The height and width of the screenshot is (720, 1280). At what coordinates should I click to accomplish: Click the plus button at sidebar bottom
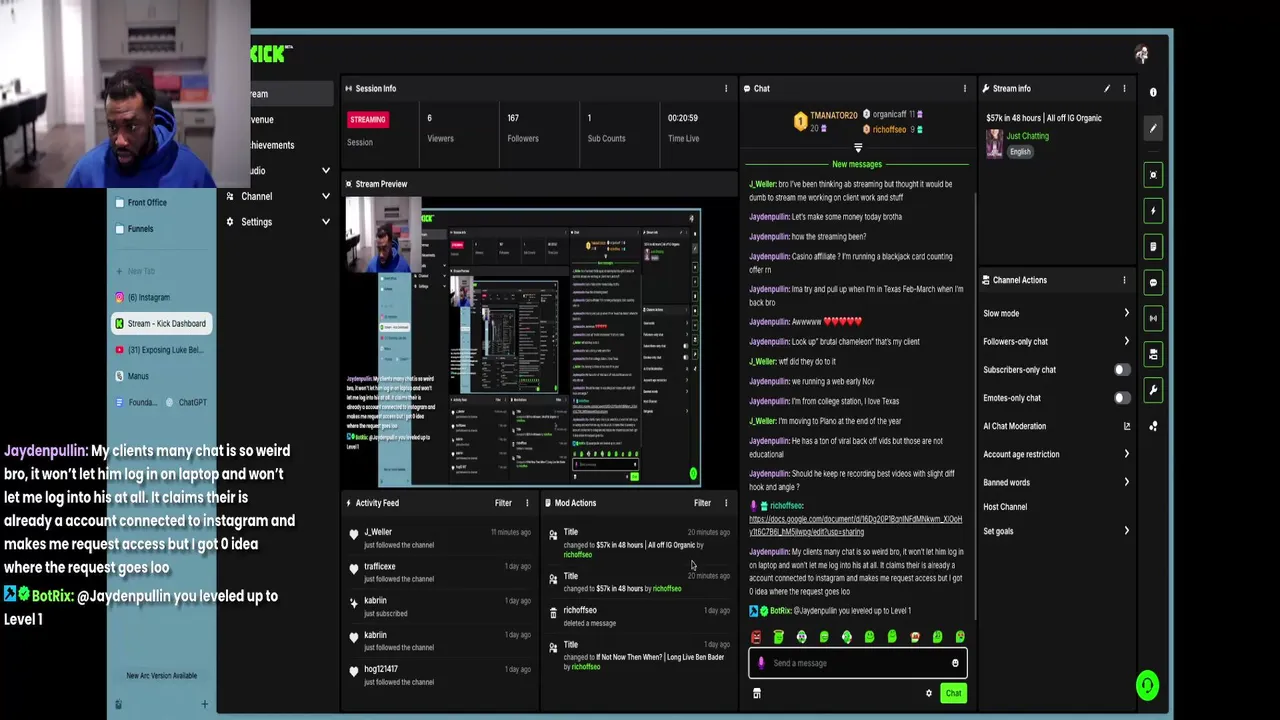pos(205,704)
